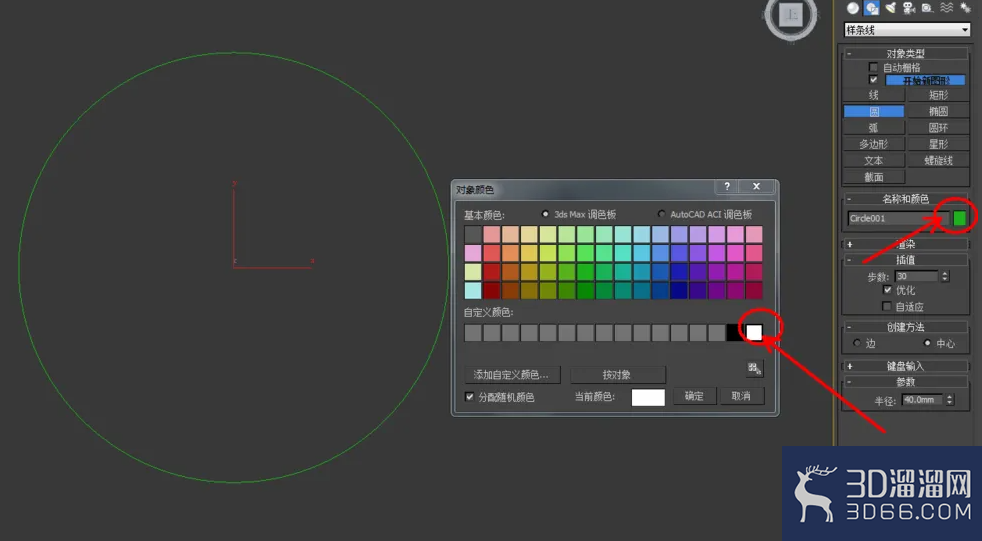The width and height of the screenshot is (982, 541).
Task: Click the 按对象 button
Action: (617, 374)
